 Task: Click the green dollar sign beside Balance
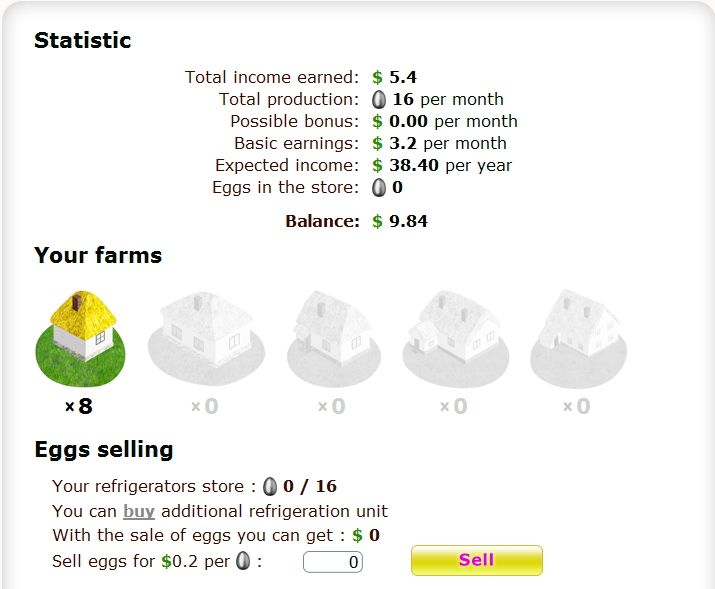coord(377,221)
